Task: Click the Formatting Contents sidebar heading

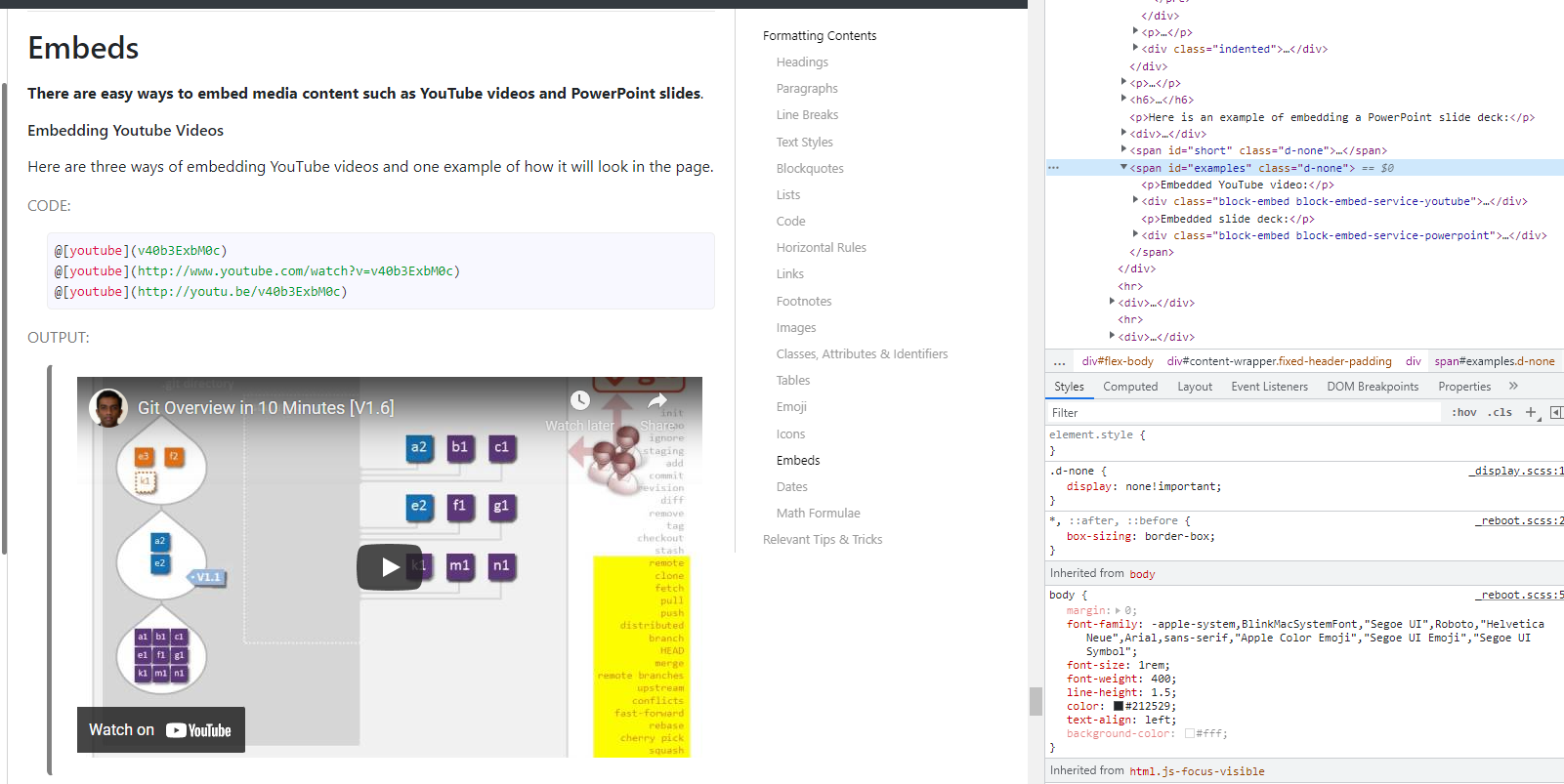Action: click(x=820, y=36)
